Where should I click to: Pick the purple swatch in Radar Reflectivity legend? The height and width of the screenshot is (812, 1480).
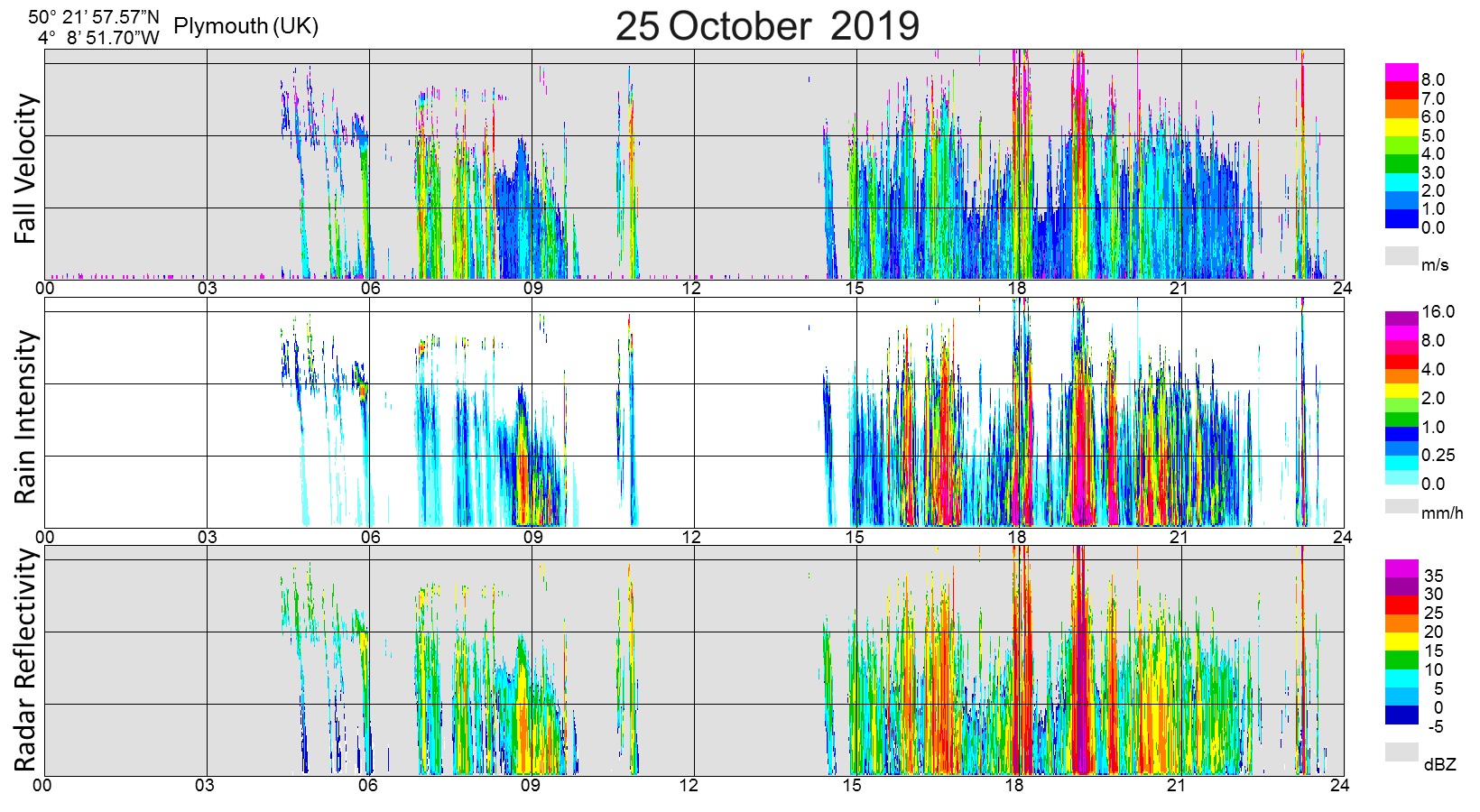click(1401, 586)
